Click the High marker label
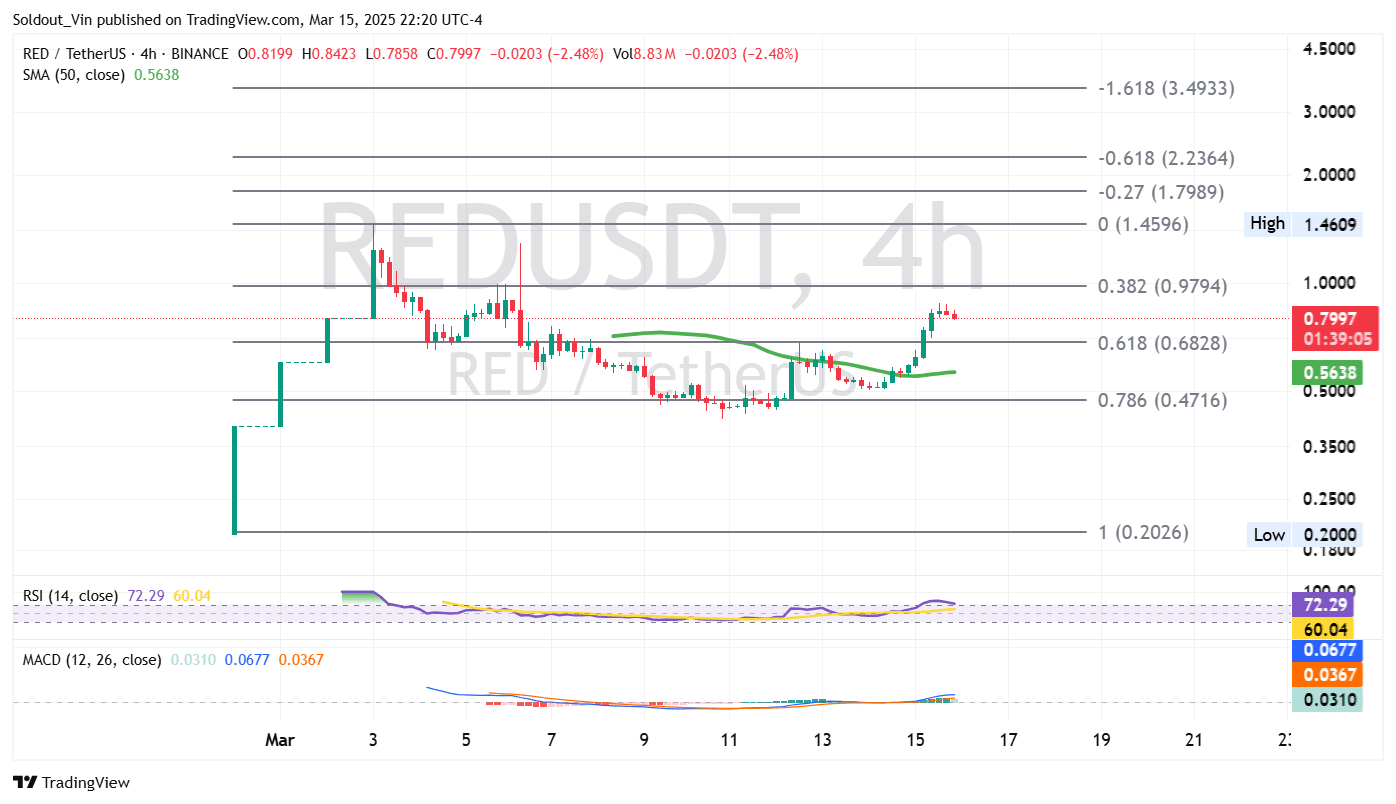The height and width of the screenshot is (804, 1396). pyautogui.click(x=1267, y=223)
